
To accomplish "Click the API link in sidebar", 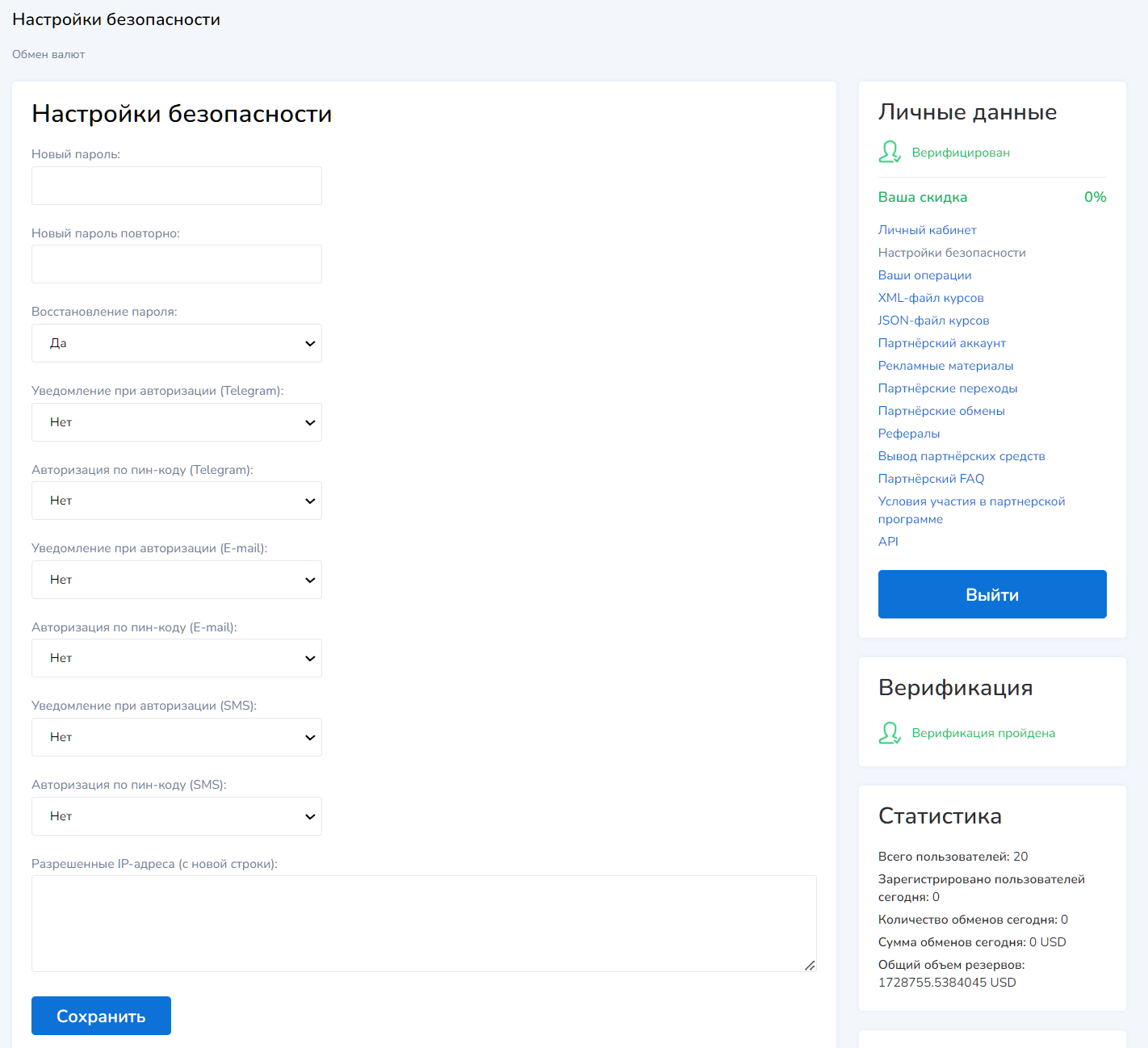I will (x=888, y=542).
